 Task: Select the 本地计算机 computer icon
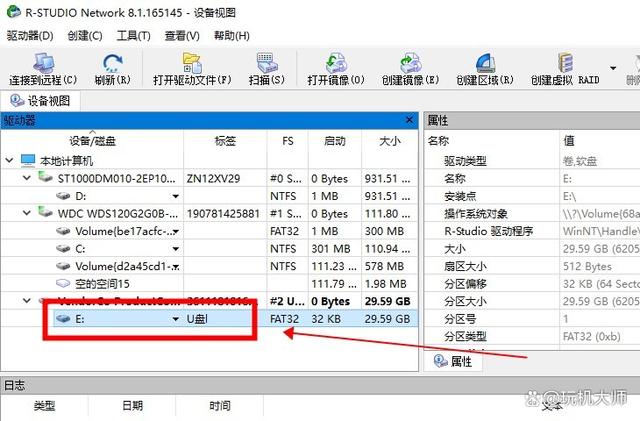(28, 160)
